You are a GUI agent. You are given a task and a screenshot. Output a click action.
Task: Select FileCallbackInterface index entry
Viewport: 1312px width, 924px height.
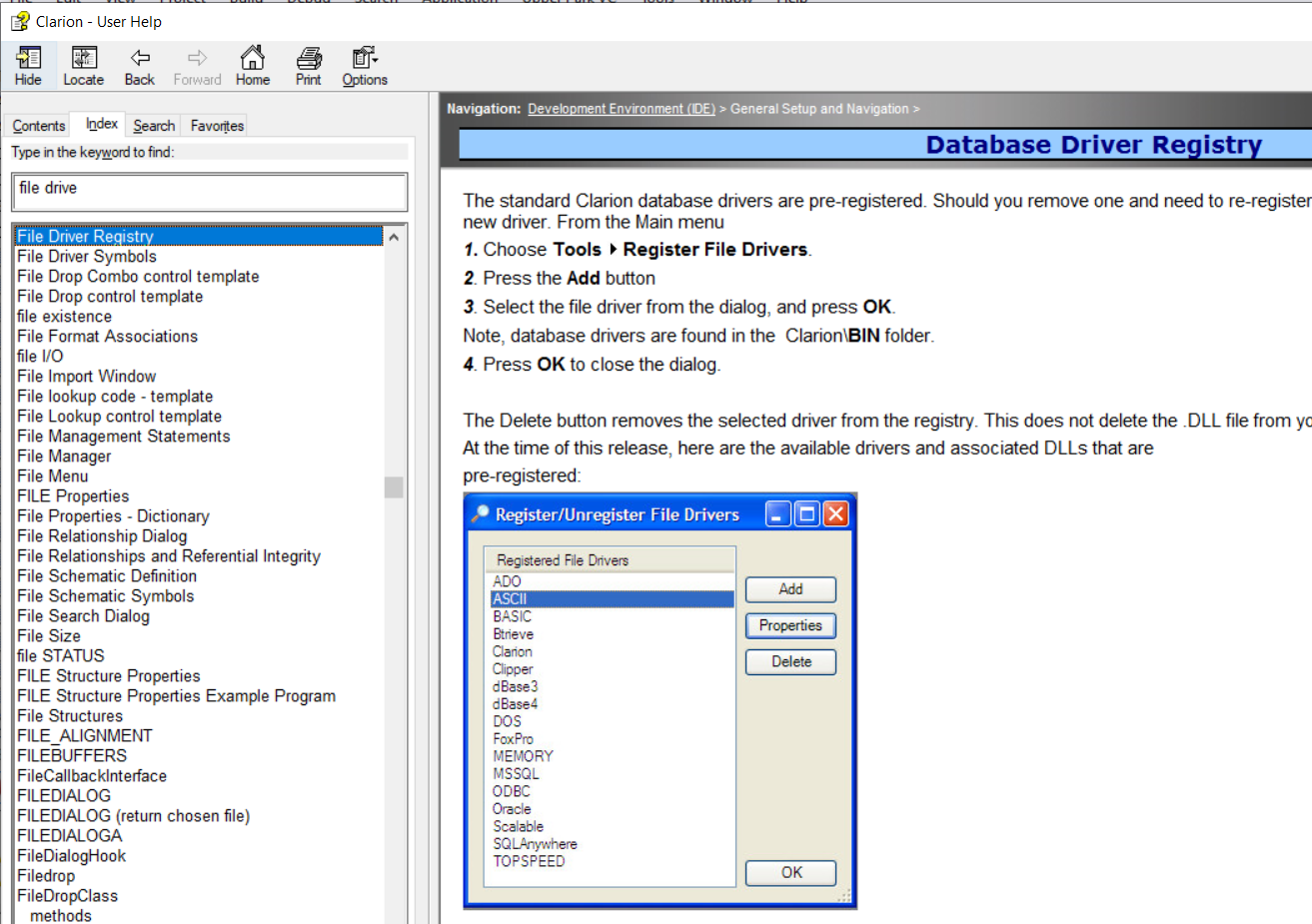pos(92,776)
